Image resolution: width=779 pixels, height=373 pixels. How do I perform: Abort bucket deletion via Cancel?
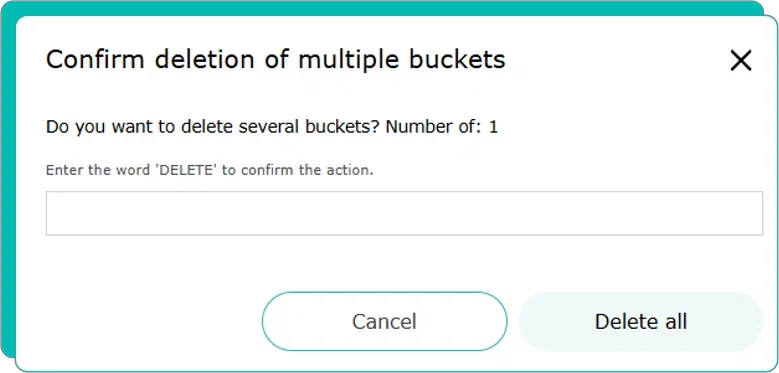pyautogui.click(x=385, y=321)
